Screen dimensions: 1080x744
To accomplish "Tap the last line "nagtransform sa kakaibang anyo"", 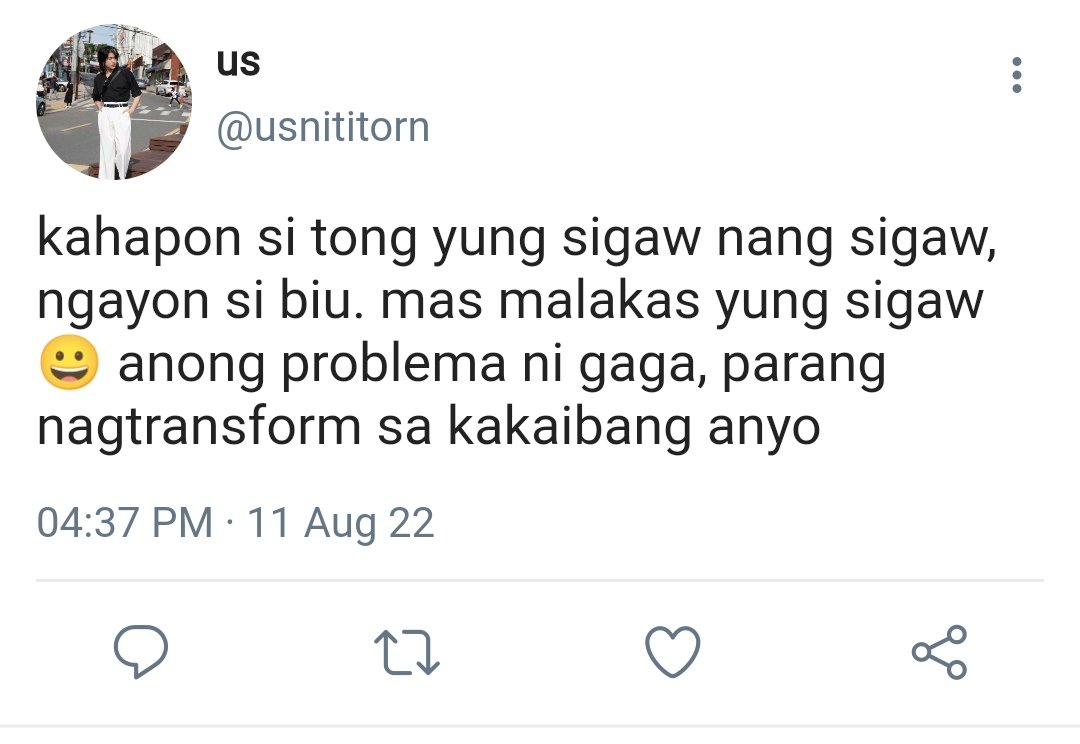I will click(428, 428).
